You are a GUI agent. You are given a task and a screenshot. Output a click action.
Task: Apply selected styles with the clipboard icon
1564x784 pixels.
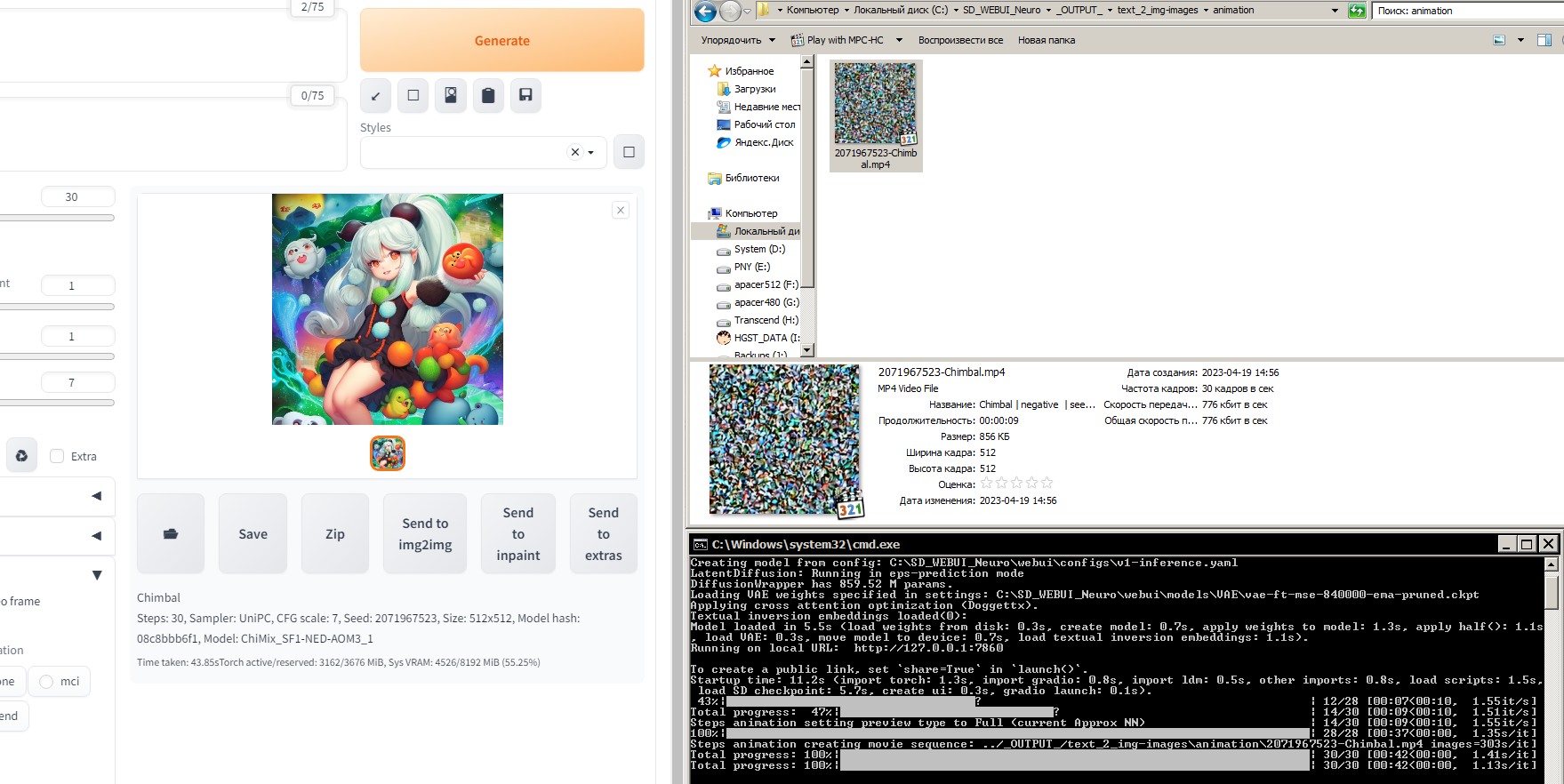(488, 95)
